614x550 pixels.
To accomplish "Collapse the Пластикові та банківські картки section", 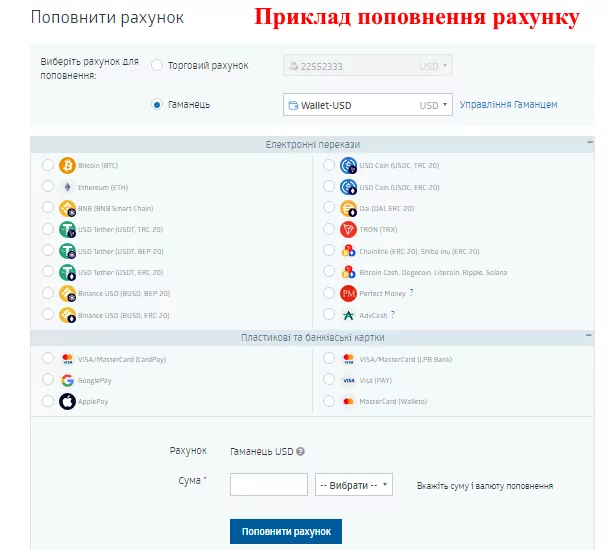I will (589, 335).
